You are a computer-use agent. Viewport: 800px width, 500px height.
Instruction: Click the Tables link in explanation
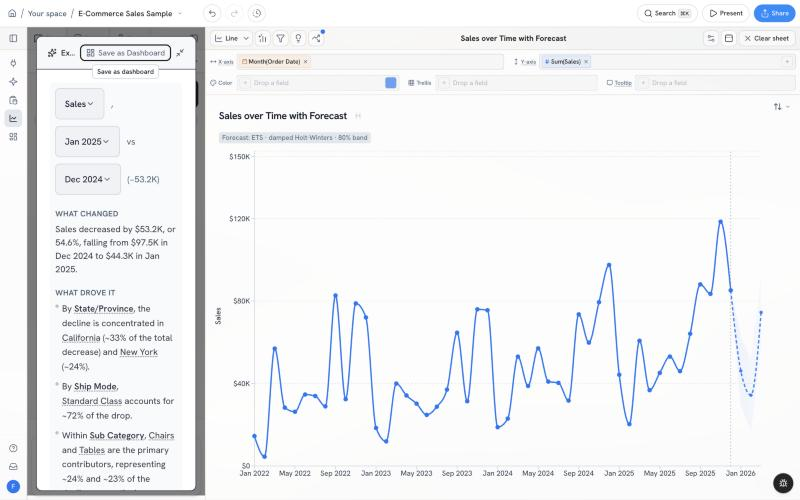[x=92, y=450]
